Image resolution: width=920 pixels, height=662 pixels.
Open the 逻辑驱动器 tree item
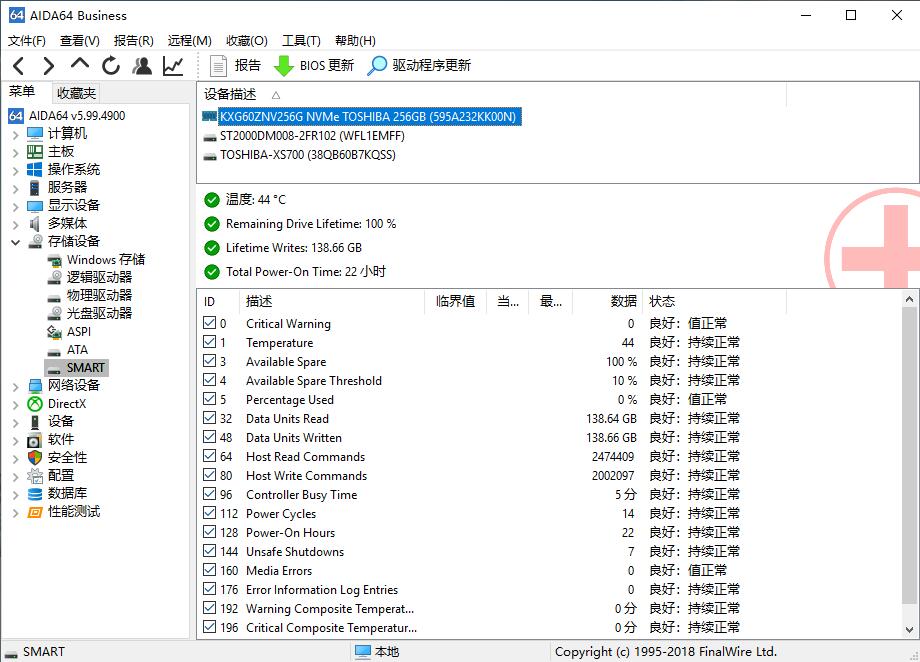point(90,278)
